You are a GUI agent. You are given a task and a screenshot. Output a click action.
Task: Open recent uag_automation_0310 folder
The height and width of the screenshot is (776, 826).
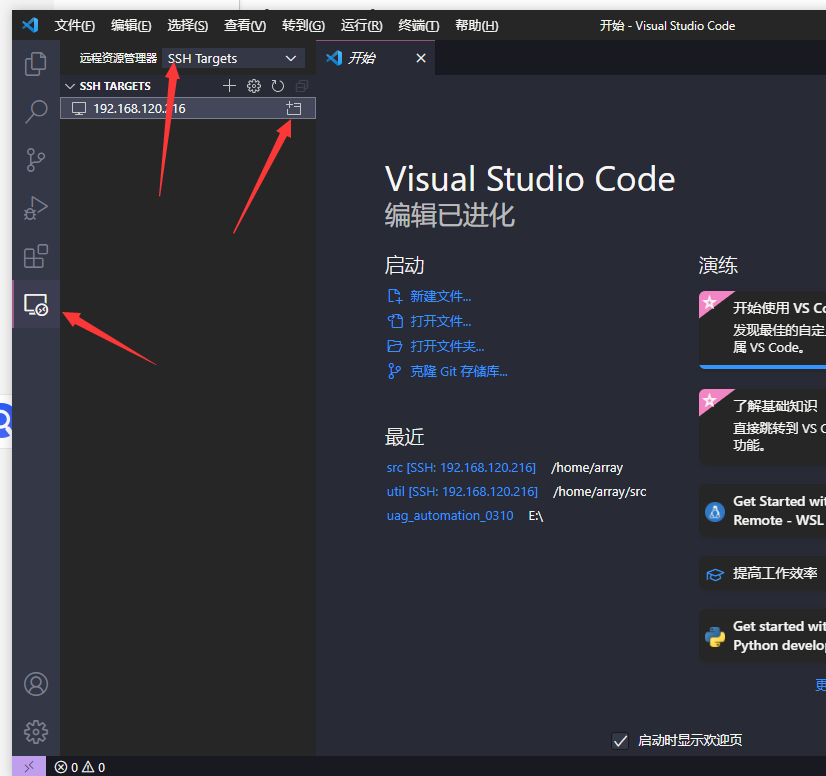point(450,516)
